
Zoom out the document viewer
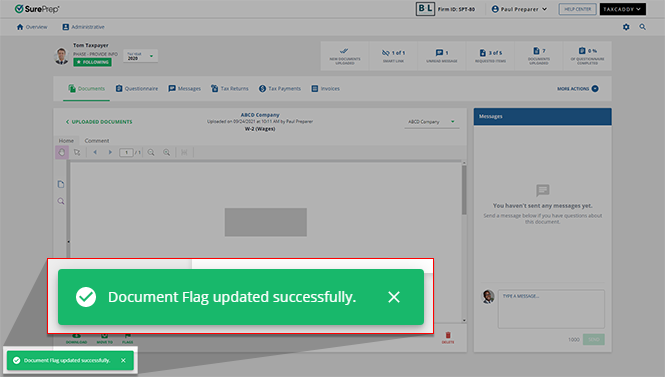[x=151, y=152]
